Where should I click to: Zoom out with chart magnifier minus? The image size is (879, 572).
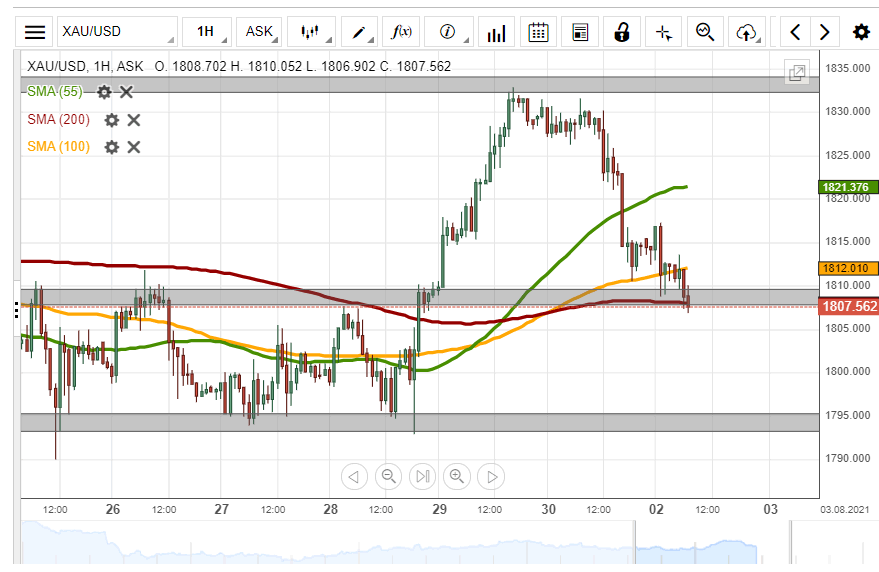389,476
